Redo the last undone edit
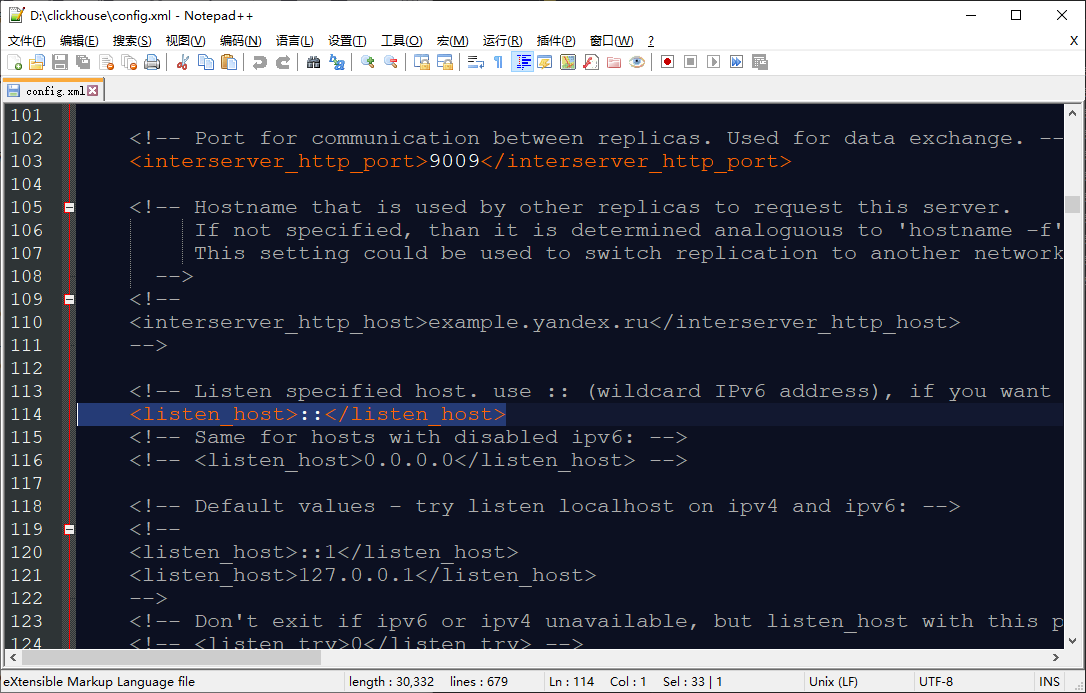This screenshot has width=1086, height=693. pyautogui.click(x=283, y=62)
